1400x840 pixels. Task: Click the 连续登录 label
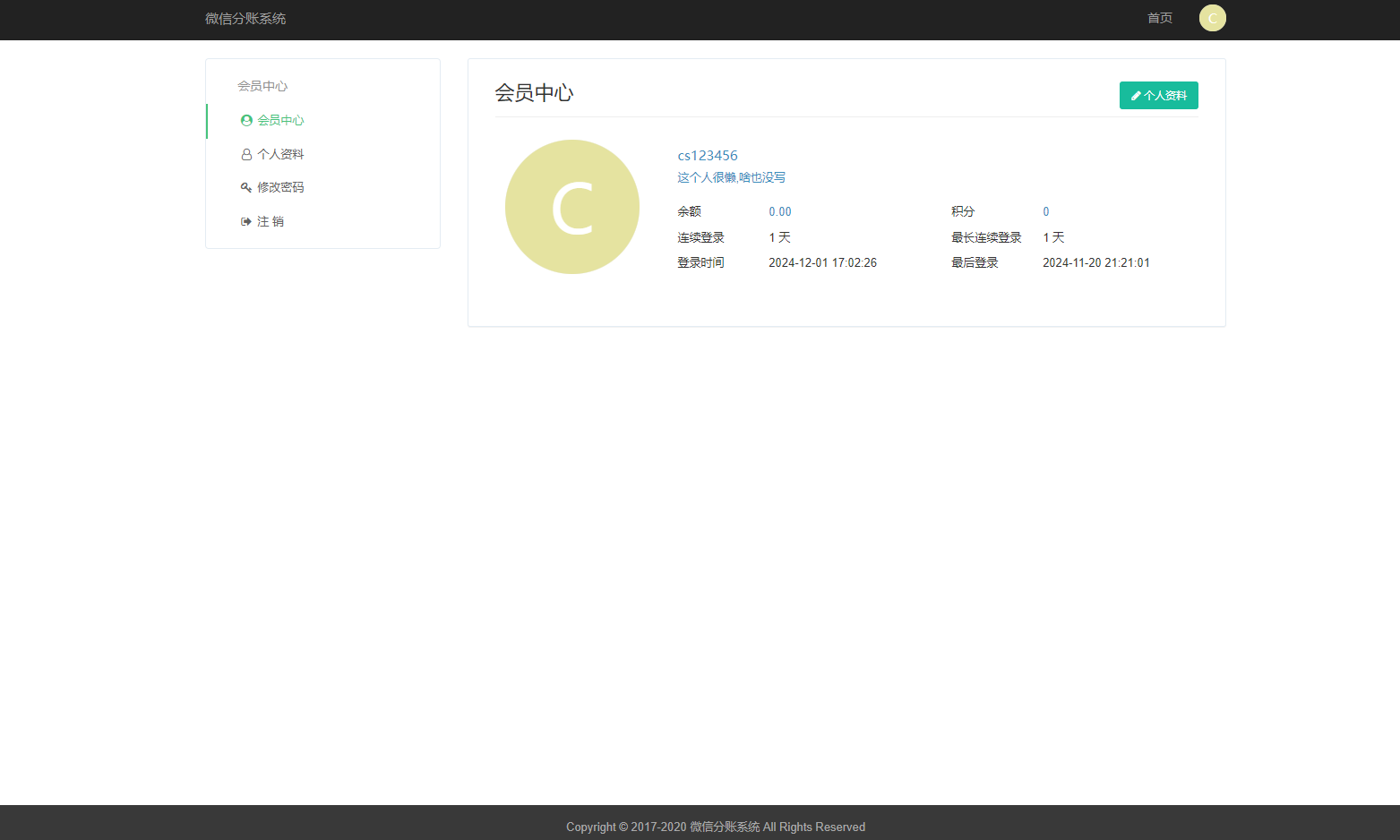point(700,237)
